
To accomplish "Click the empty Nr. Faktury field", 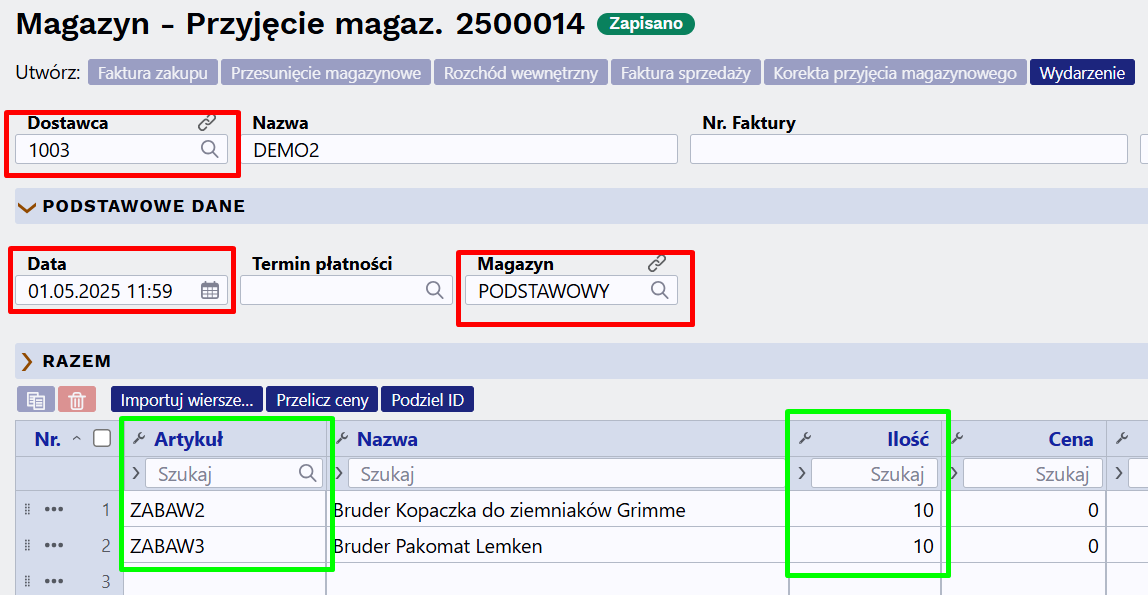I will tap(909, 149).
